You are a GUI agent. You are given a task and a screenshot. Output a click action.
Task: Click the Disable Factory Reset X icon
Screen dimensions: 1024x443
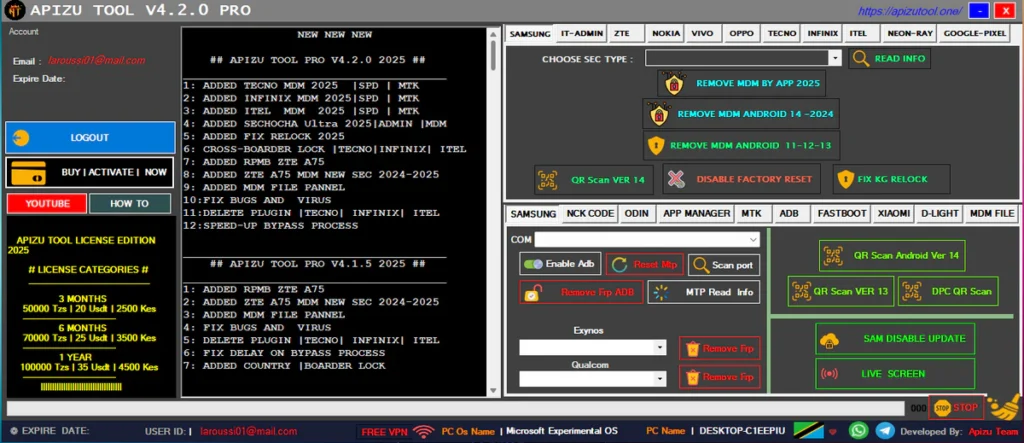pos(677,179)
